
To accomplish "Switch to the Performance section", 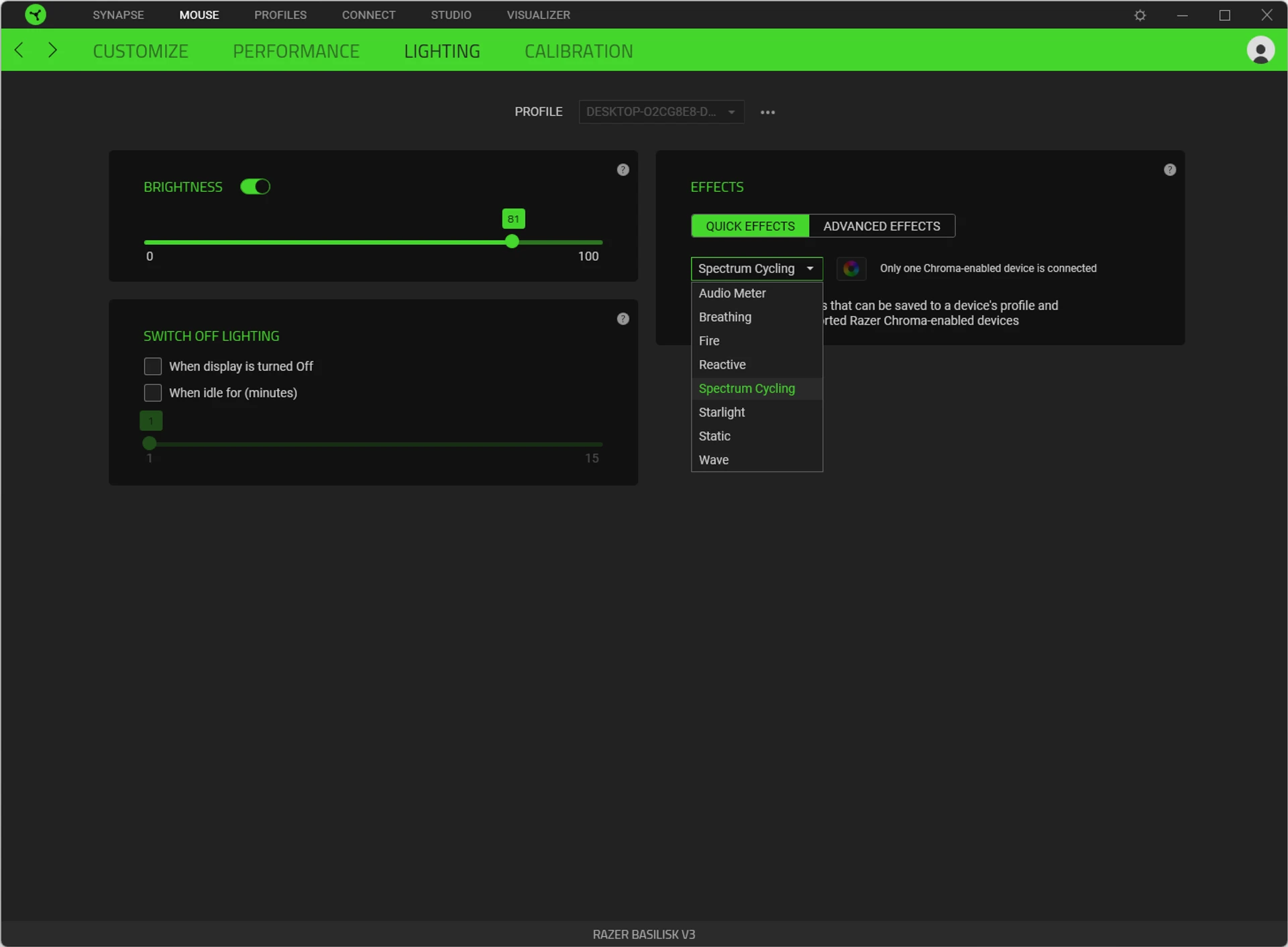I will [296, 51].
